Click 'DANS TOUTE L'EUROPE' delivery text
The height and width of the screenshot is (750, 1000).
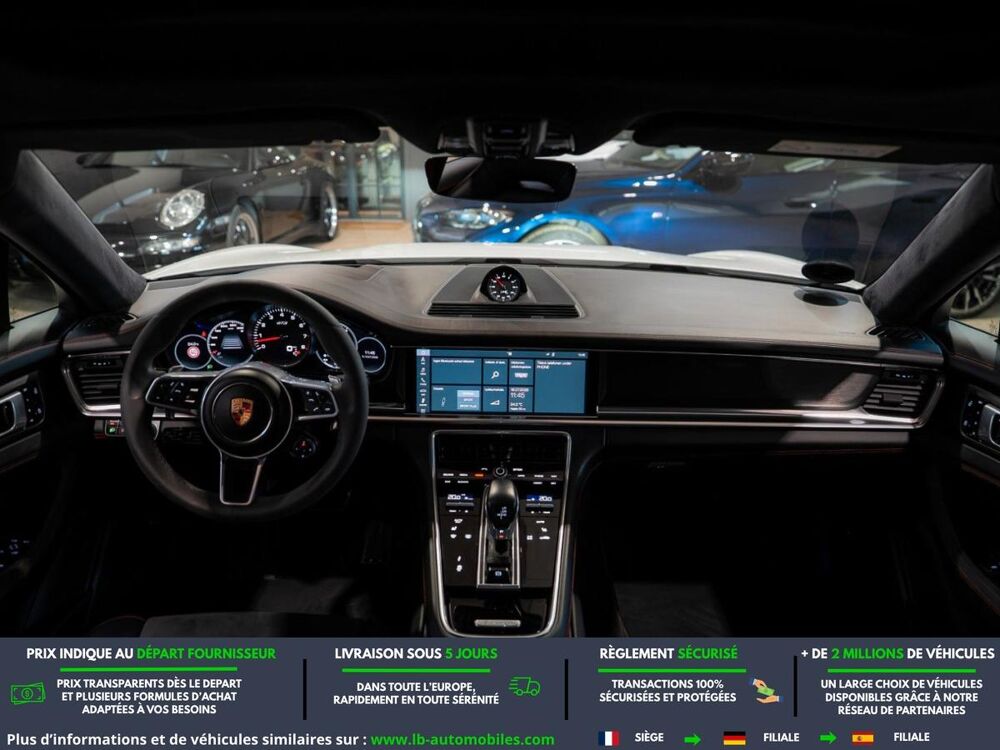click(416, 687)
